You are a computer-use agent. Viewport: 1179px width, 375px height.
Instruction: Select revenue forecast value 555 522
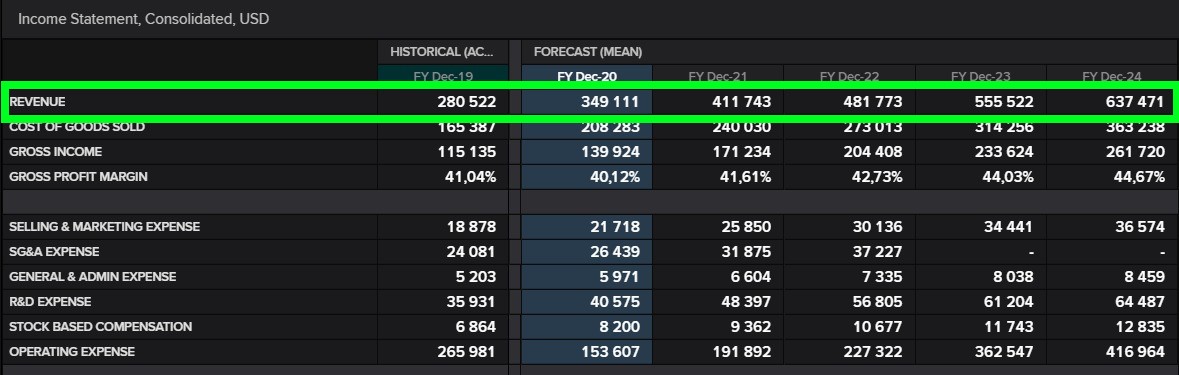pyautogui.click(x=1004, y=101)
